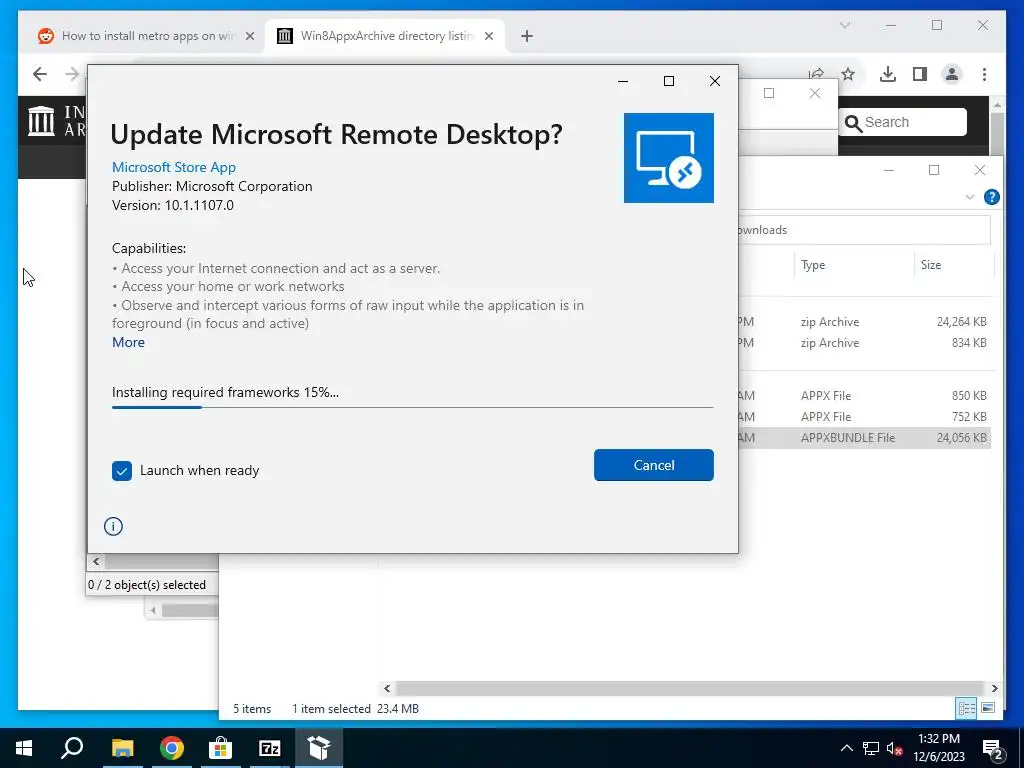Open taskbar clock showing 1:32 PM
1024x768 pixels.
(x=939, y=748)
